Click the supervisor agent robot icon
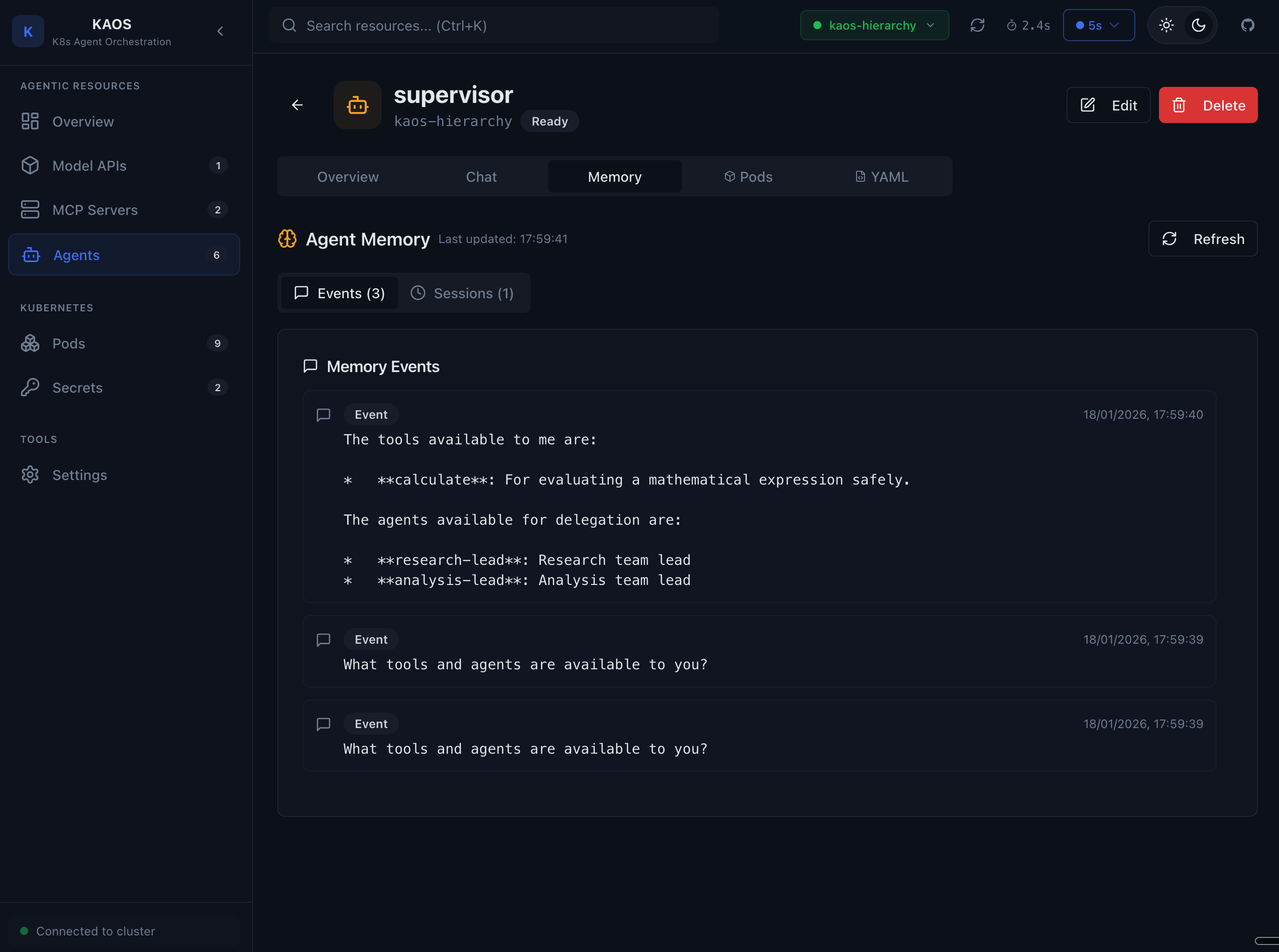This screenshot has height=952, width=1279. tap(357, 105)
